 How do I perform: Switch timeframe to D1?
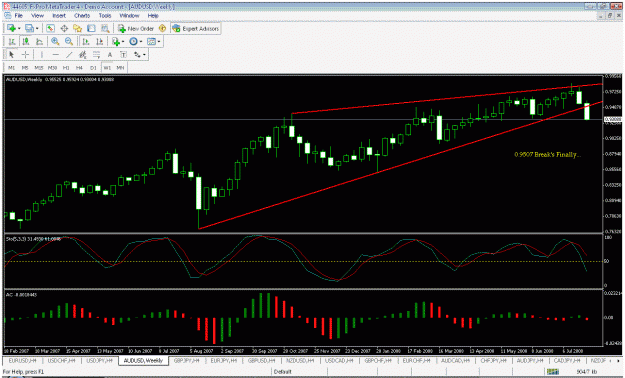(x=93, y=68)
